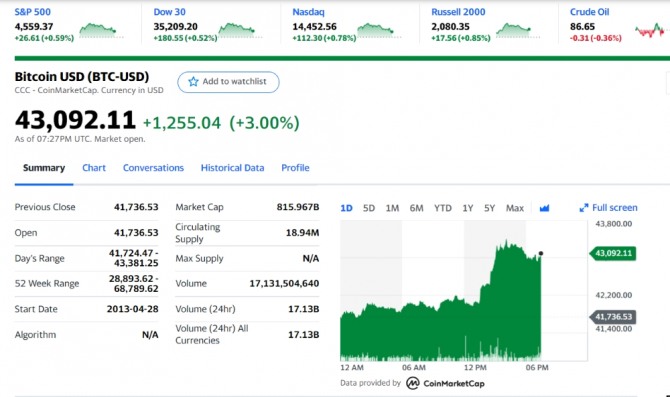Open the Profile tab
The height and width of the screenshot is (397, 670).
pyautogui.click(x=295, y=168)
